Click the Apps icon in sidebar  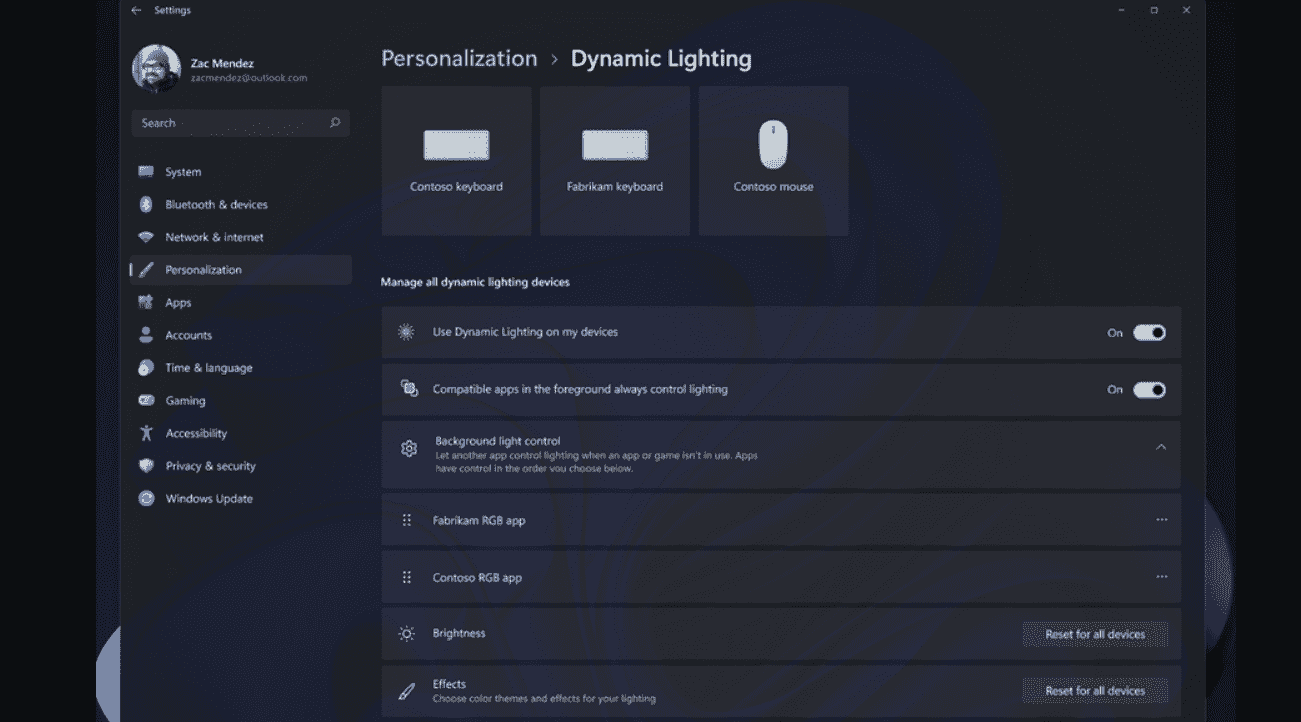(x=146, y=302)
